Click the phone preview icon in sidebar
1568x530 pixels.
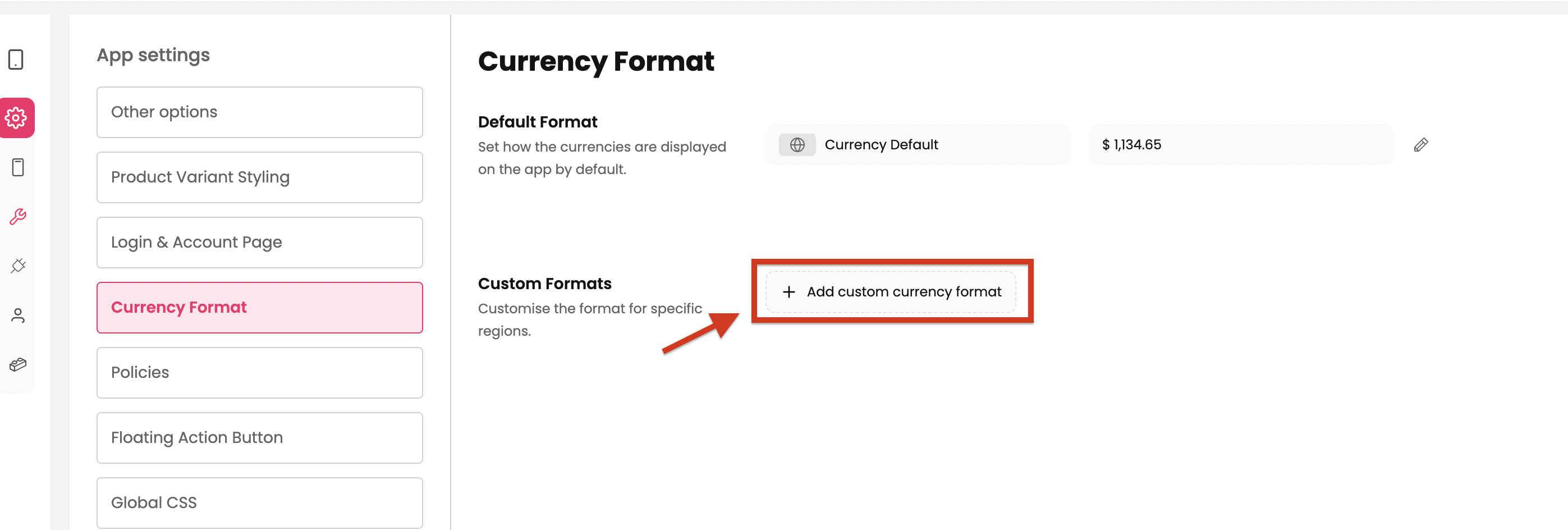19,167
